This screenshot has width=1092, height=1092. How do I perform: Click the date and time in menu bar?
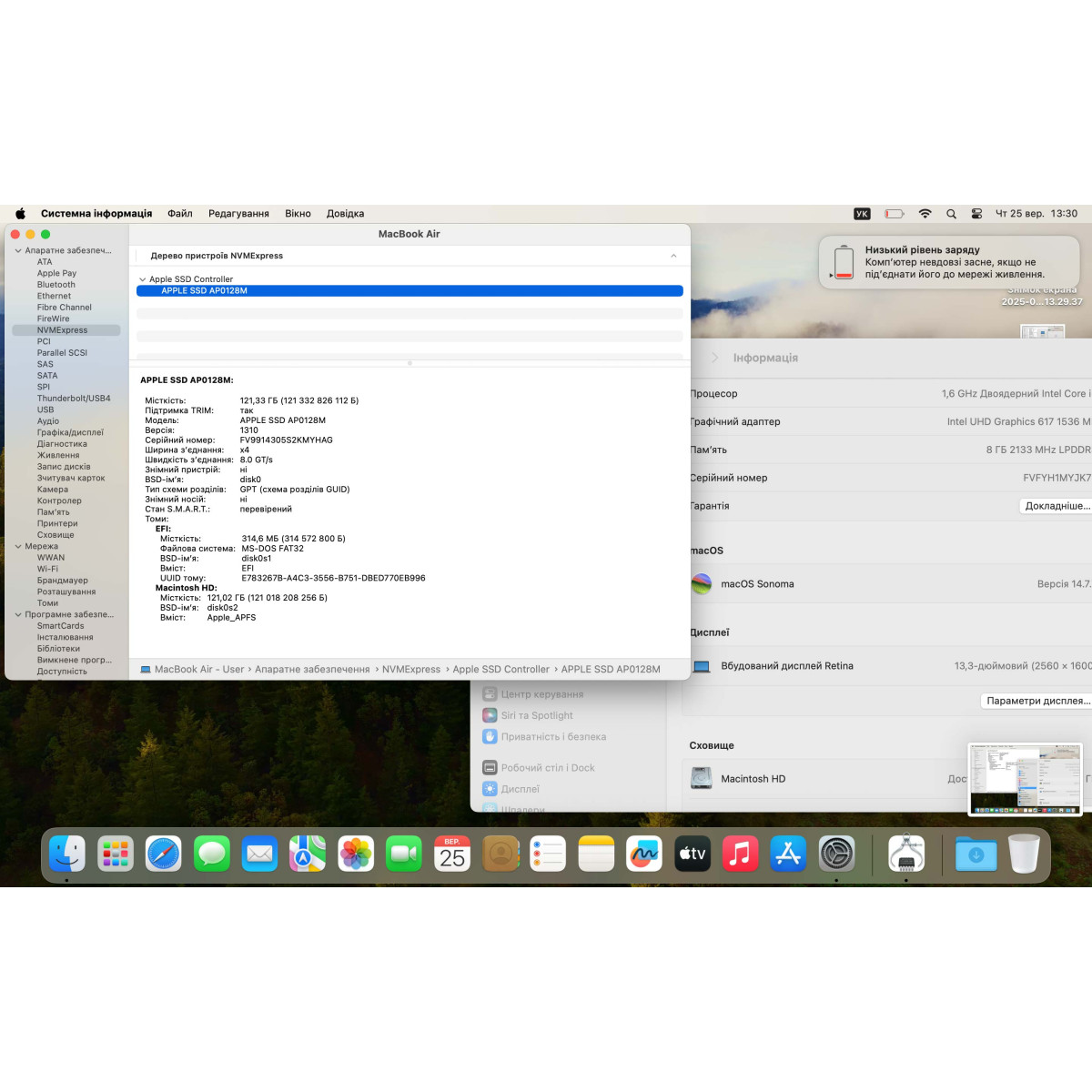point(1036,214)
